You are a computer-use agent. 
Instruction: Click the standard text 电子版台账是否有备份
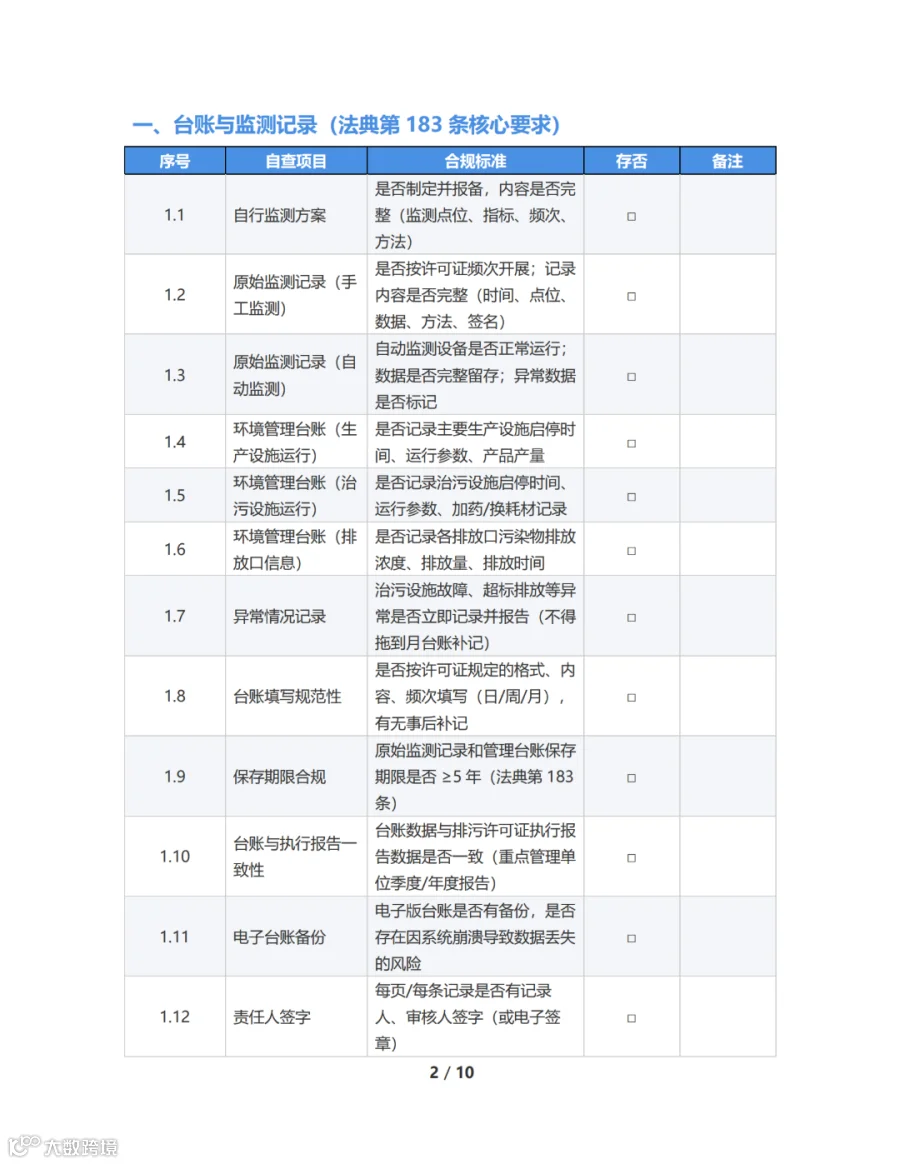[475, 937]
